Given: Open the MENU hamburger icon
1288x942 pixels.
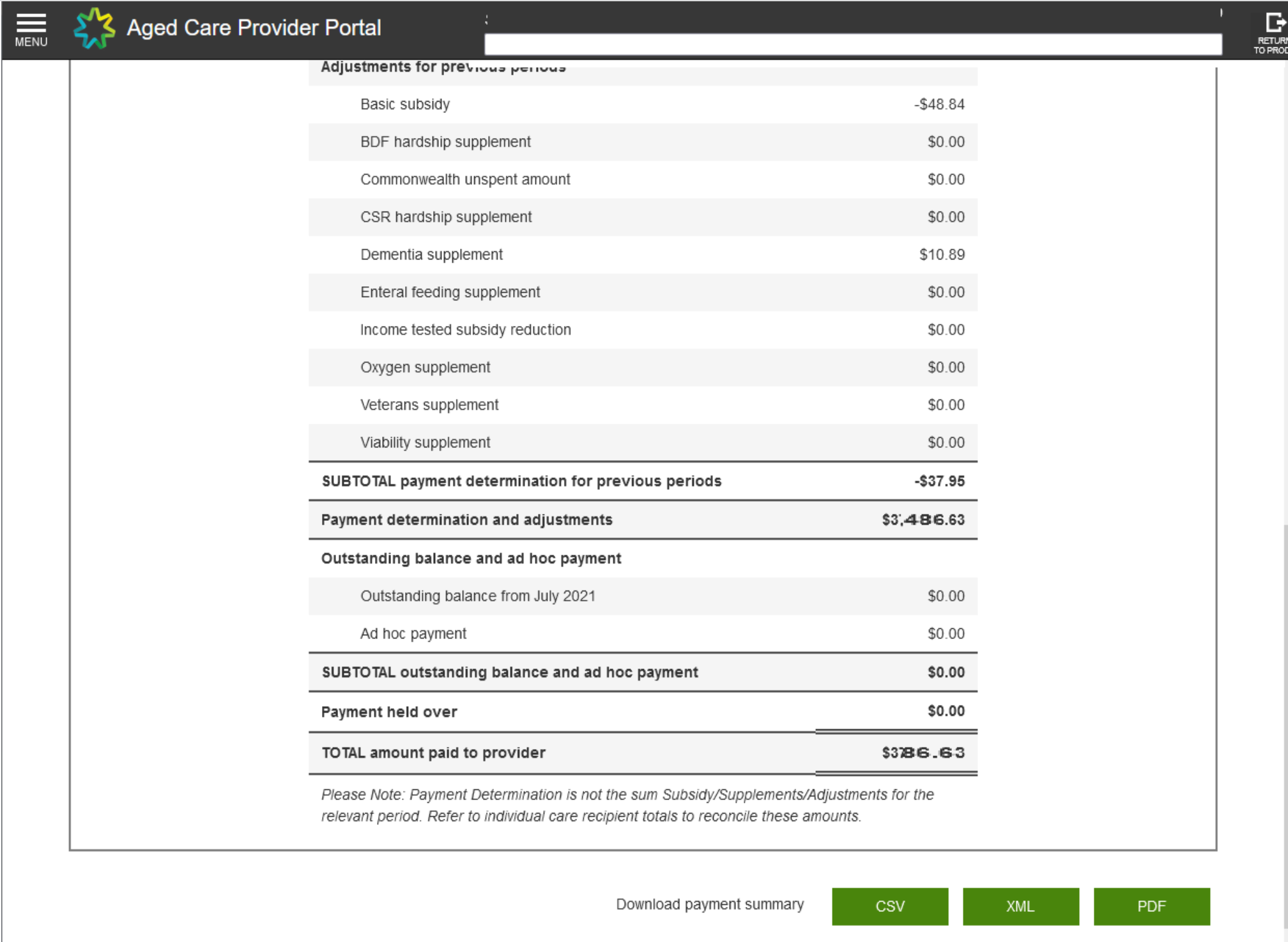Looking at the screenshot, I should pos(29,28).
